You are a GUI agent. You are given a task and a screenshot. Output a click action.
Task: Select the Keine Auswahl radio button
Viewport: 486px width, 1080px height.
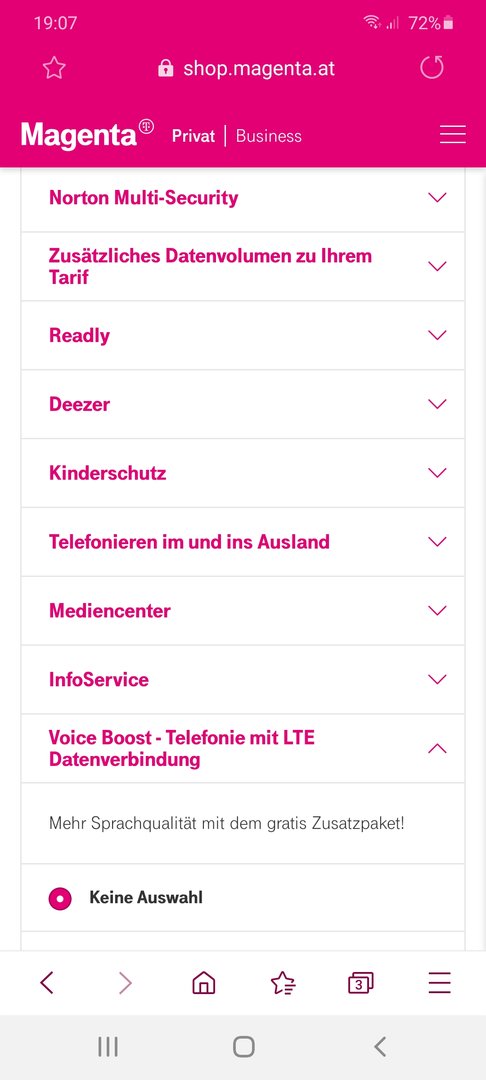tap(60, 898)
